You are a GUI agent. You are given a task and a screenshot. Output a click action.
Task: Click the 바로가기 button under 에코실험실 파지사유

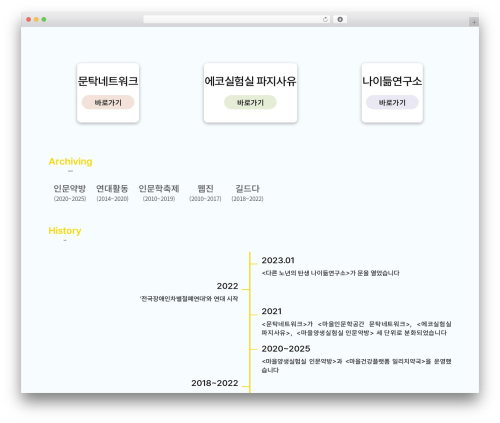(x=250, y=102)
